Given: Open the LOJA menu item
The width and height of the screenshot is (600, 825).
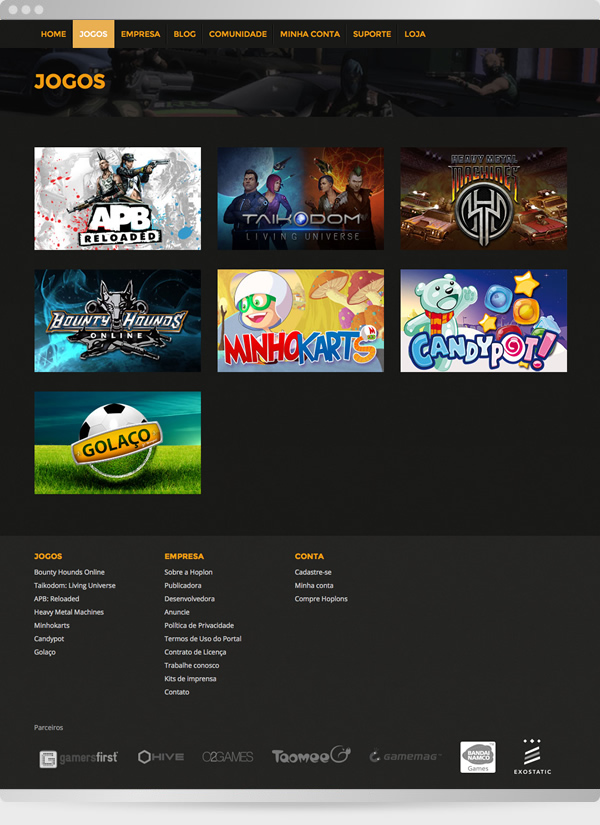Looking at the screenshot, I should tap(415, 34).
